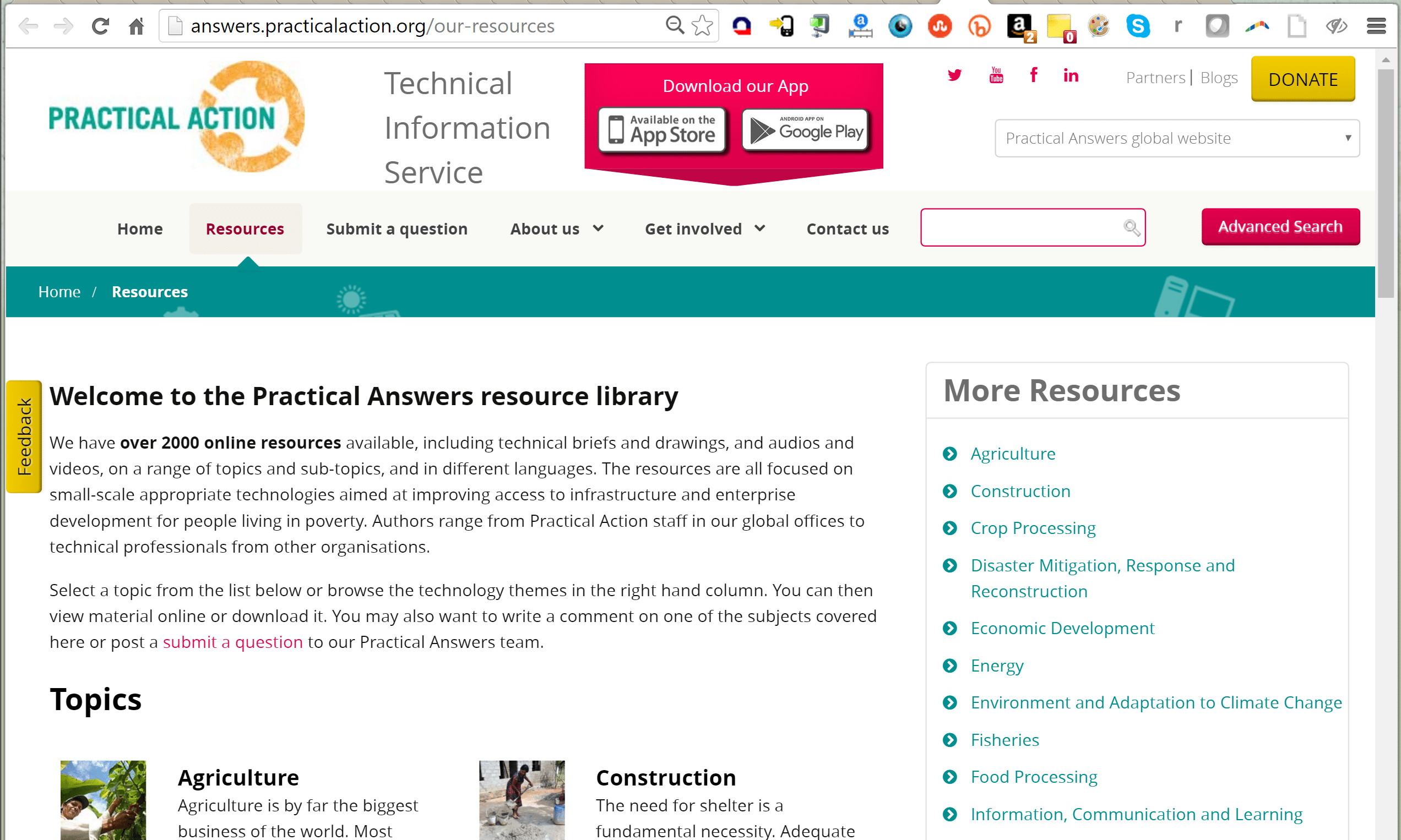
Task: Open the Blogs link
Action: tap(1219, 78)
